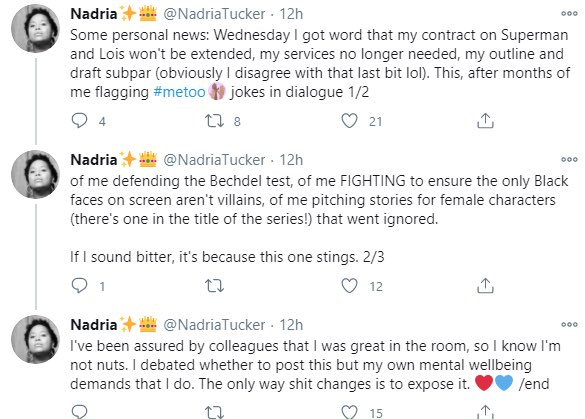This screenshot has height=419, width=585.
Task: Open more options on the third tweet
Action: pyautogui.click(x=569, y=325)
